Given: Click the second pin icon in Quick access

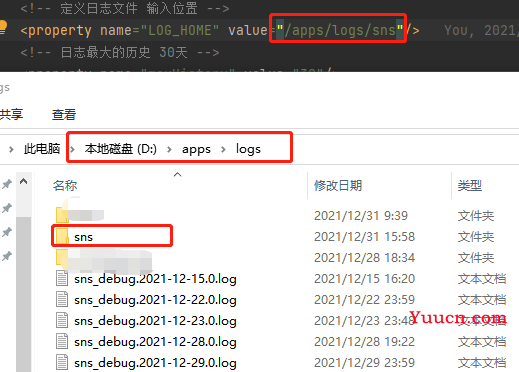Looking at the screenshot, I should click(7, 208).
